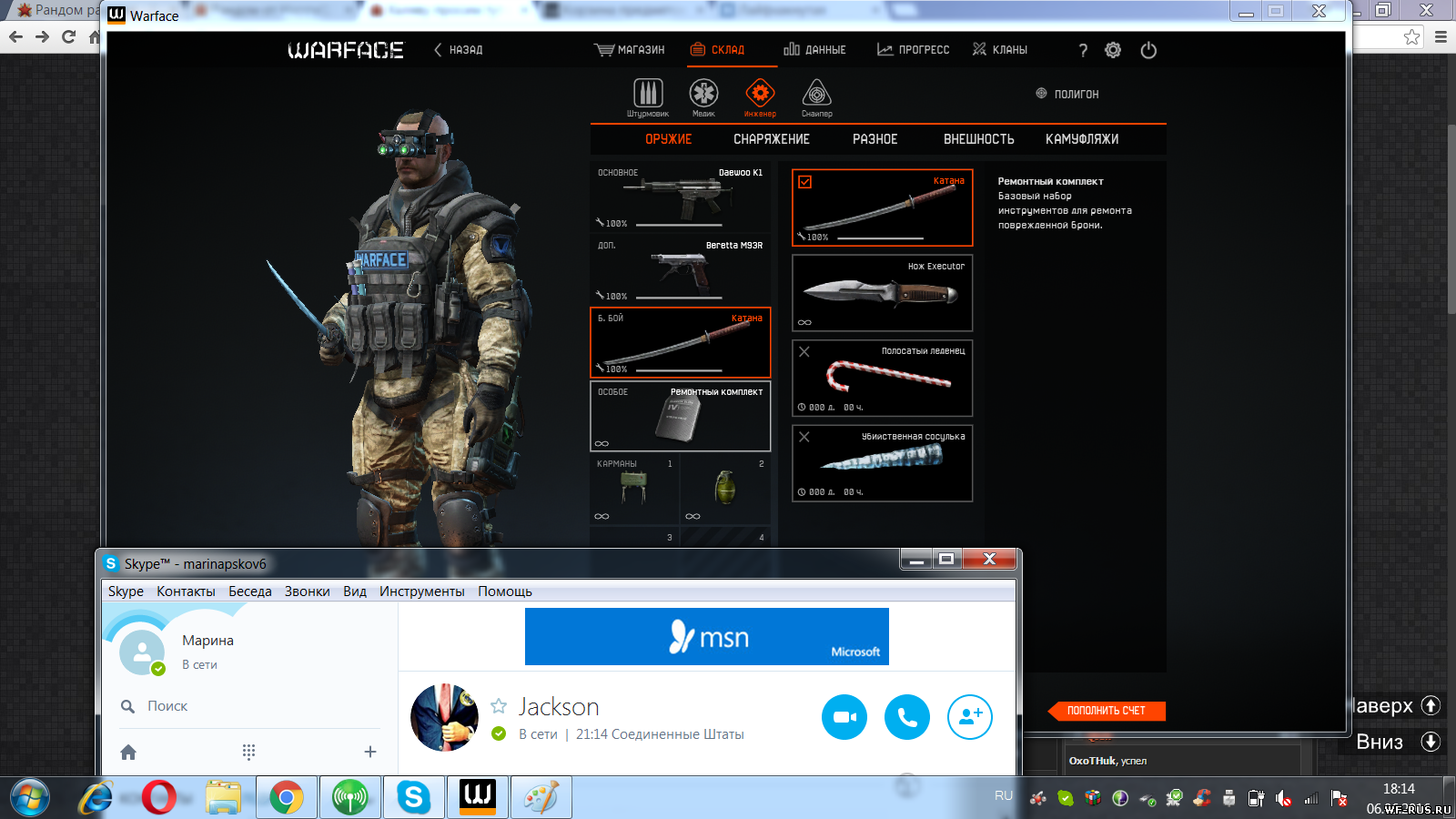The height and width of the screenshot is (819, 1456).
Task: Open Warface help question mark
Action: [x=1083, y=50]
